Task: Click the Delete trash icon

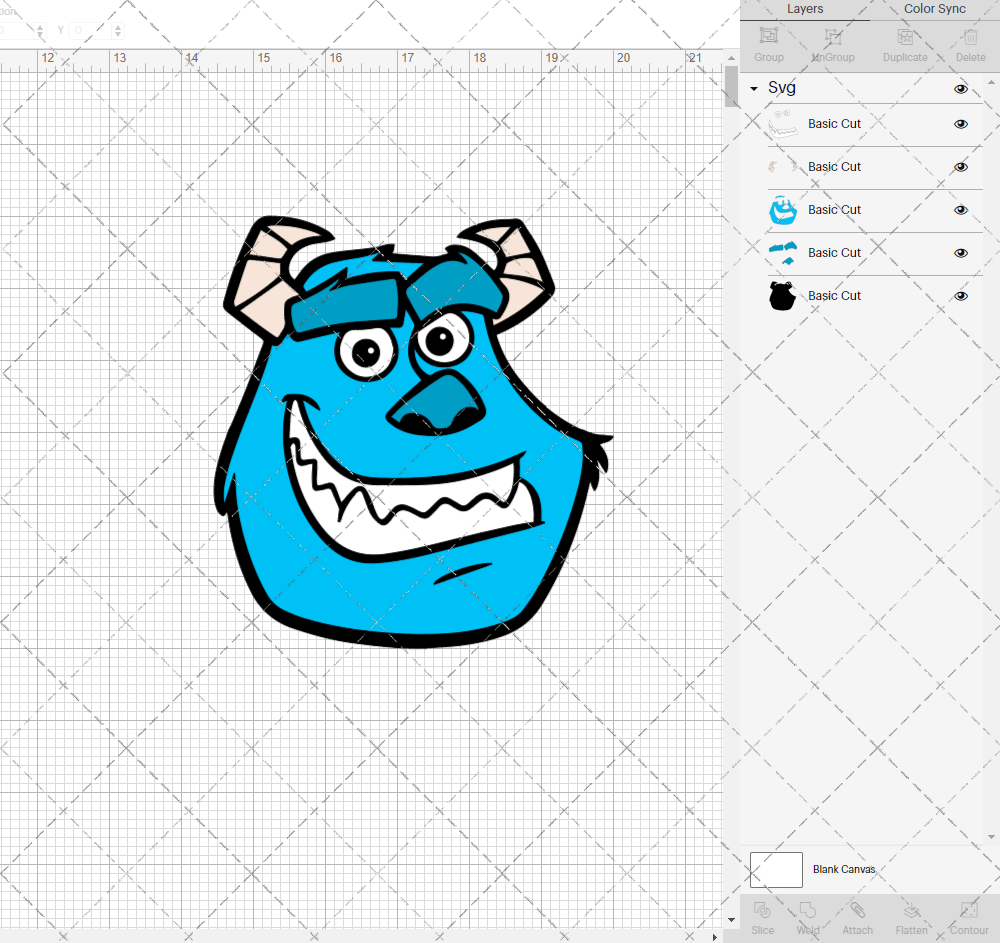Action: click(x=970, y=36)
